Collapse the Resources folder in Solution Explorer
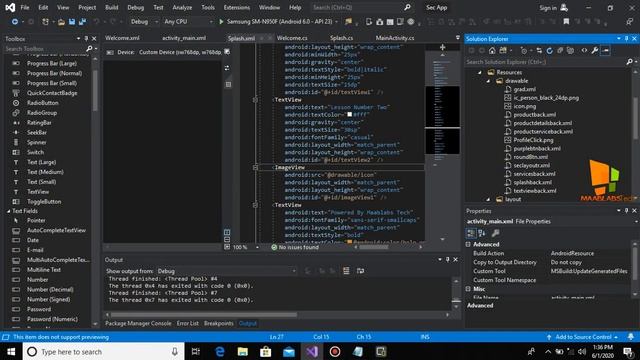This screenshot has width=640, height=360. click(480, 72)
